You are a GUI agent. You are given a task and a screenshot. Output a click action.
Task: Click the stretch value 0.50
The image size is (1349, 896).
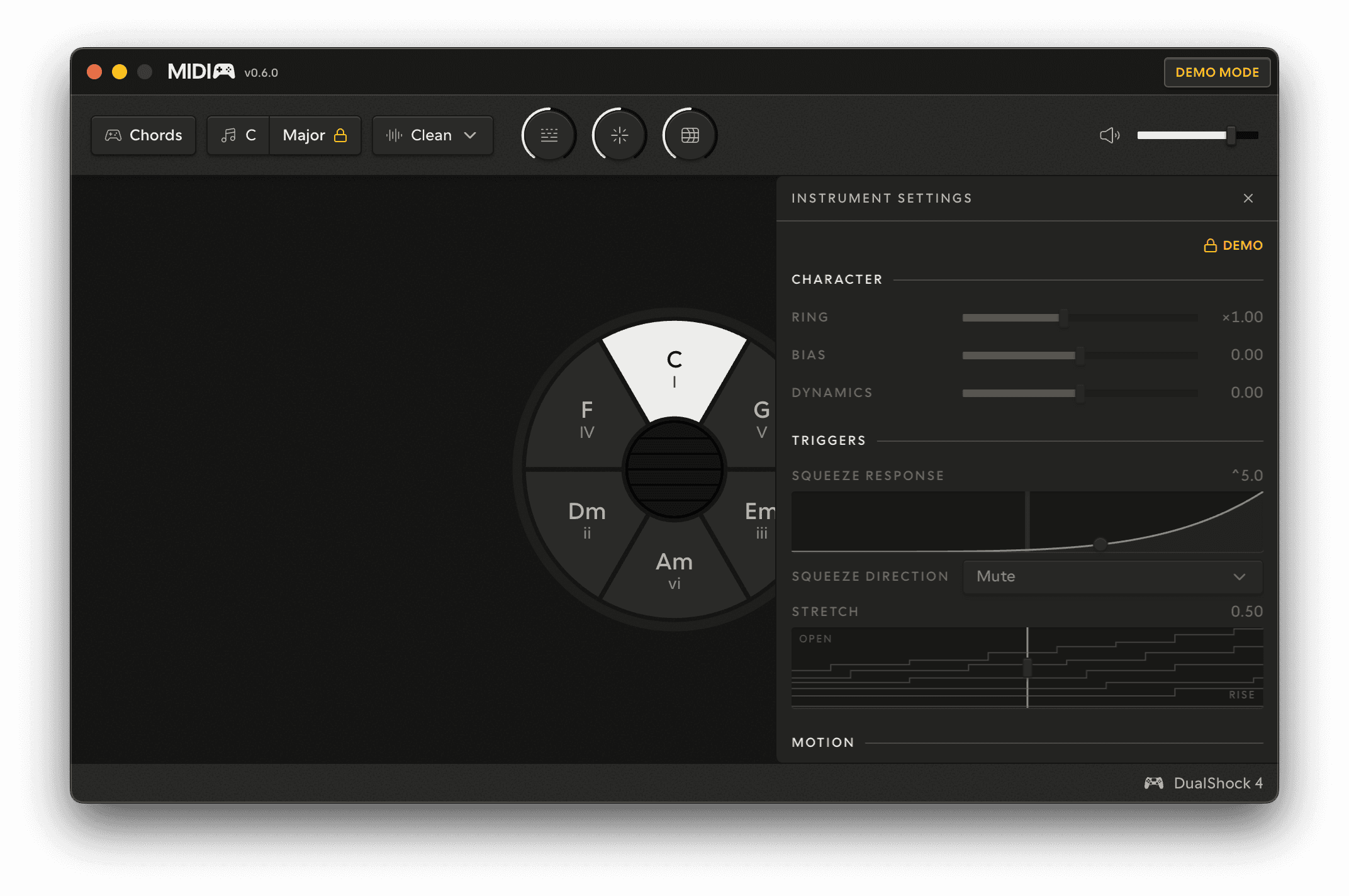point(1246,612)
